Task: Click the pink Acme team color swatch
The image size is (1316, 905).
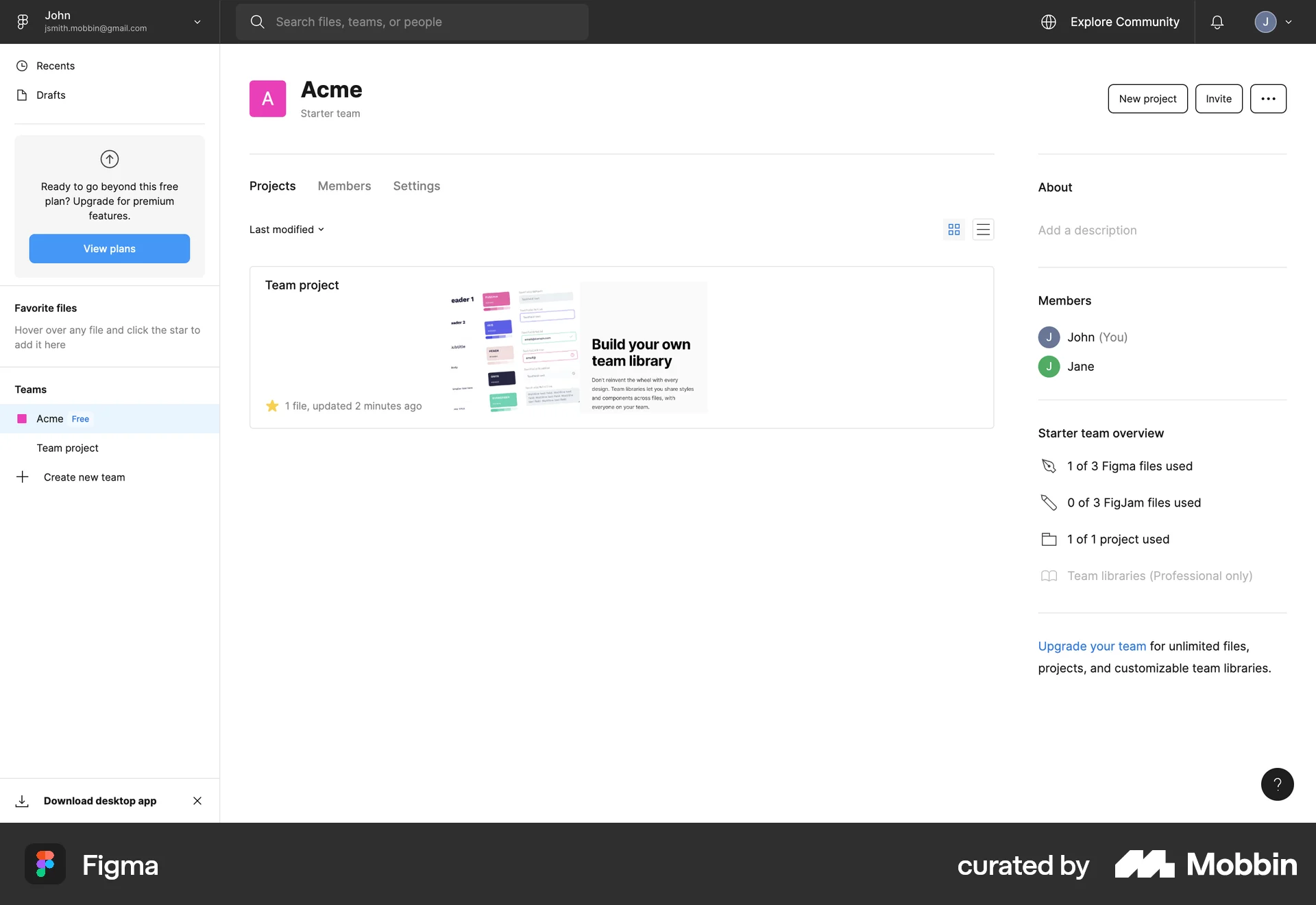Action: pyautogui.click(x=21, y=418)
